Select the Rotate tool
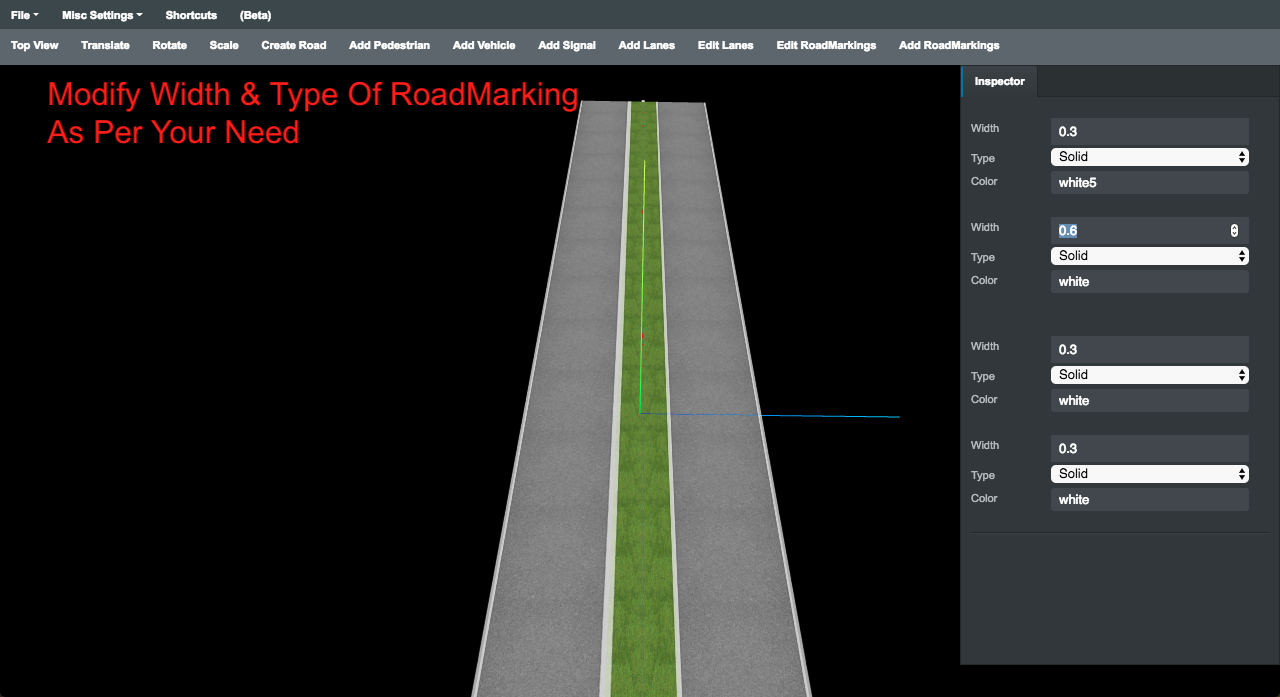 170,45
